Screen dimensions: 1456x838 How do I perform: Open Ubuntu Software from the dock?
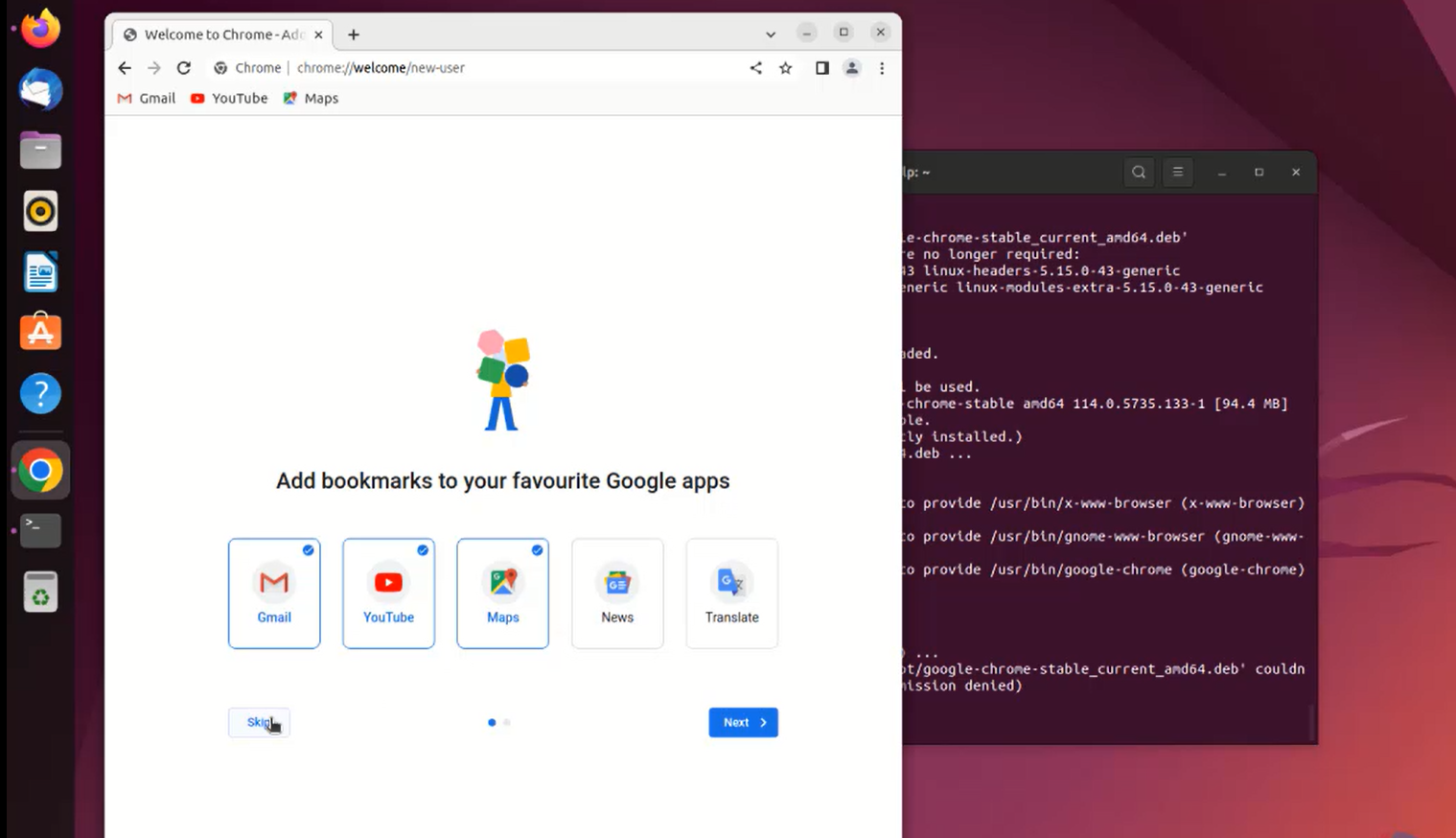[x=40, y=333]
